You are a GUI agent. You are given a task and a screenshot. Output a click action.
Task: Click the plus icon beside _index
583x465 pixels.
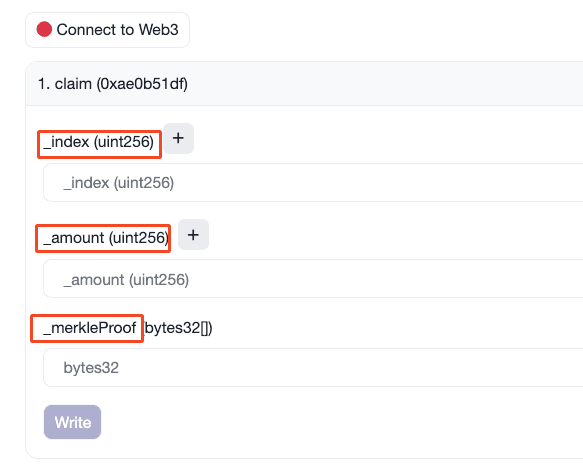coord(178,138)
